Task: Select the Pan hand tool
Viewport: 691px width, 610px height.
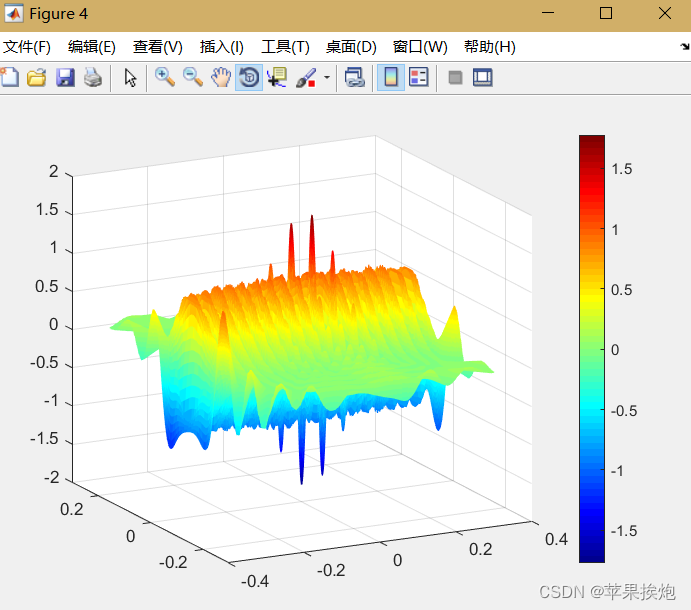Action: [221, 78]
